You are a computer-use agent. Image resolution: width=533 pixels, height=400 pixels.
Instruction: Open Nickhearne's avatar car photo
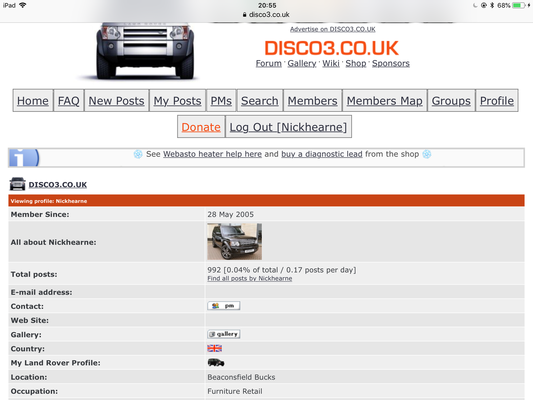(x=235, y=241)
